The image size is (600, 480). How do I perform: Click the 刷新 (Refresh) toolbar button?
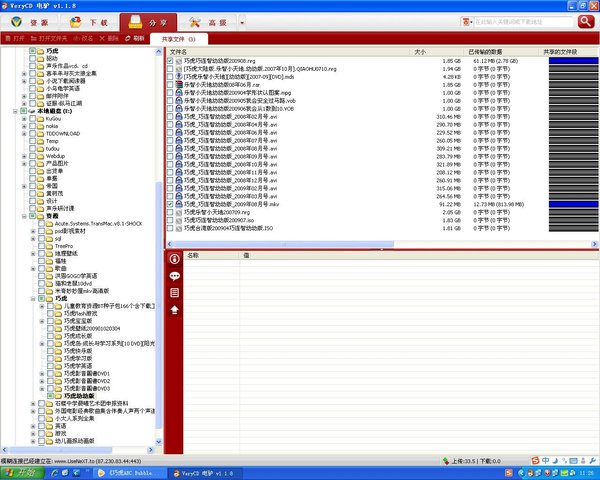click(x=135, y=38)
